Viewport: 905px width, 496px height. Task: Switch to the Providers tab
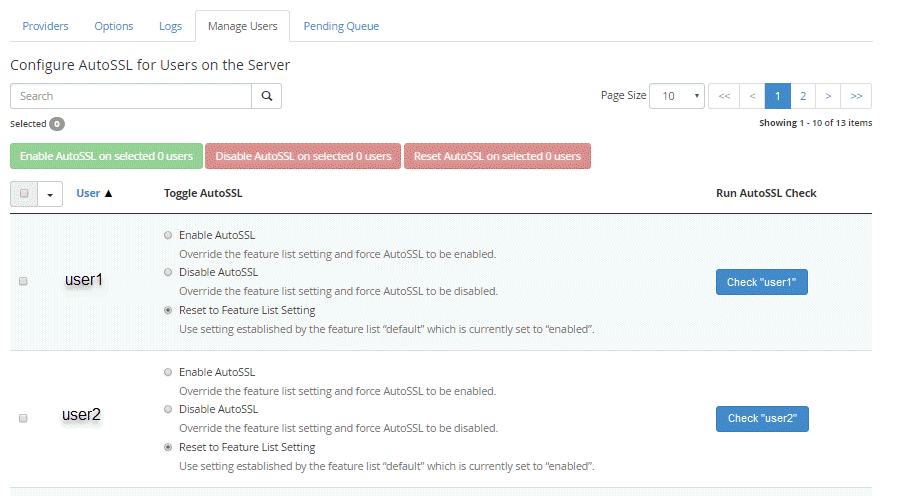click(45, 26)
